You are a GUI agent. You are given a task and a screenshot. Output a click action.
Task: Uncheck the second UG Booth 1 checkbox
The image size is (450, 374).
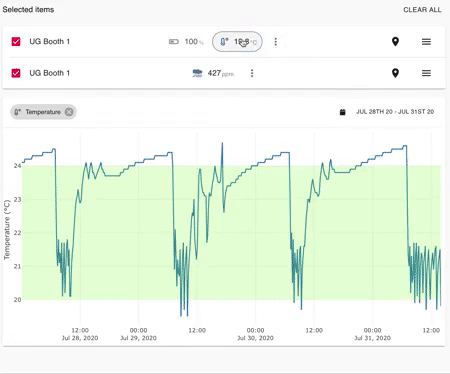(16, 73)
